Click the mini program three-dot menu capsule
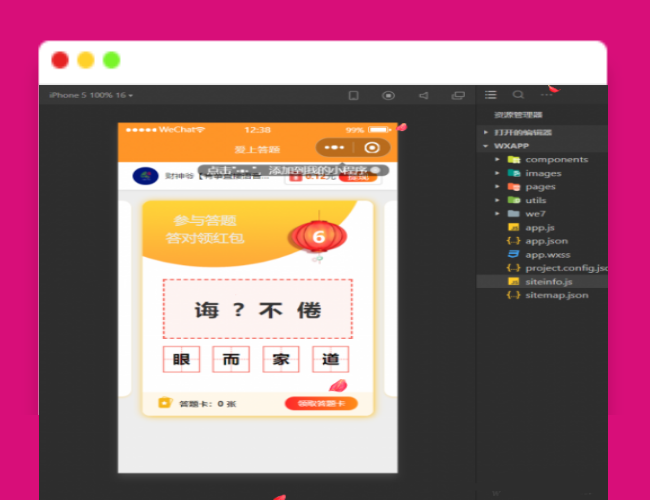 pyautogui.click(x=335, y=148)
